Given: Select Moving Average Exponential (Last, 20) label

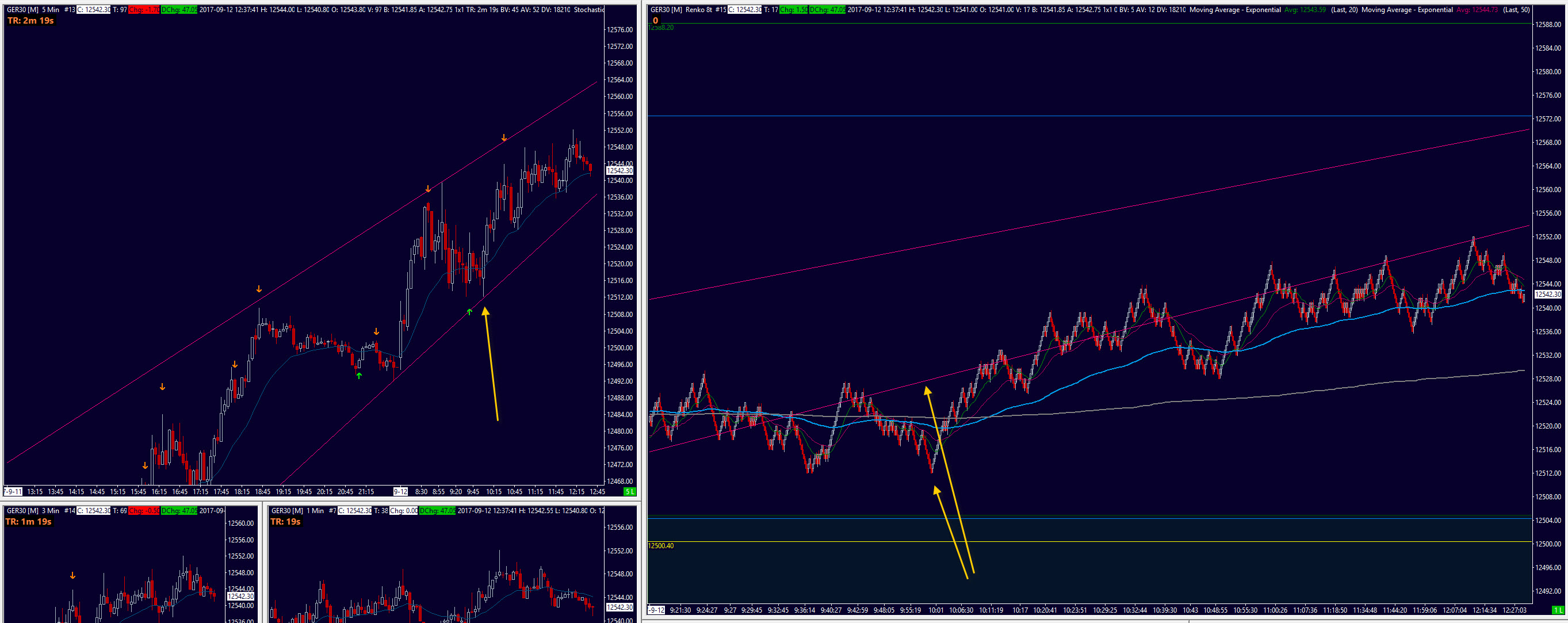Looking at the screenshot, I should point(1235,10).
